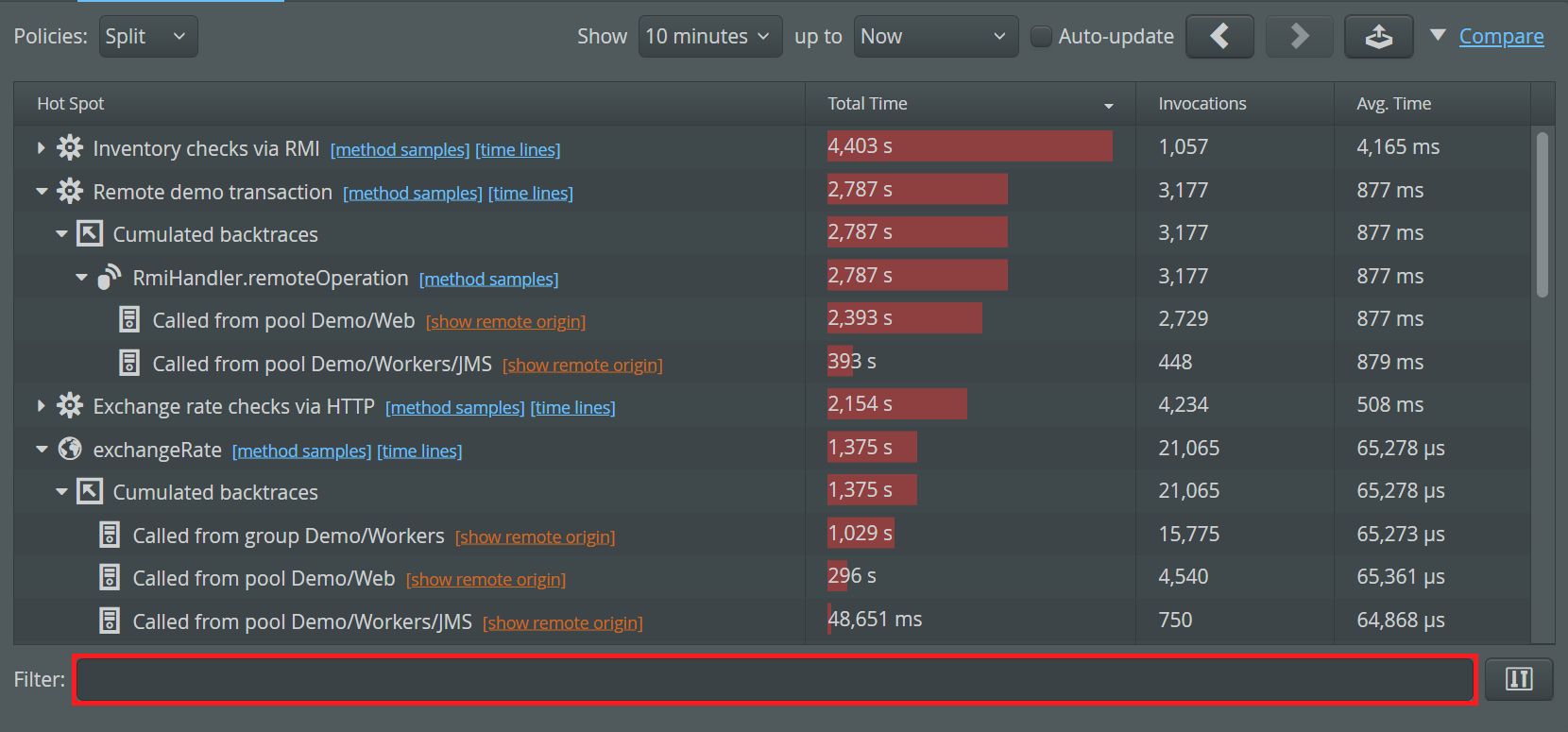Click the globe icon next to exchangeRate
The width and height of the screenshot is (1568, 732).
[x=70, y=449]
